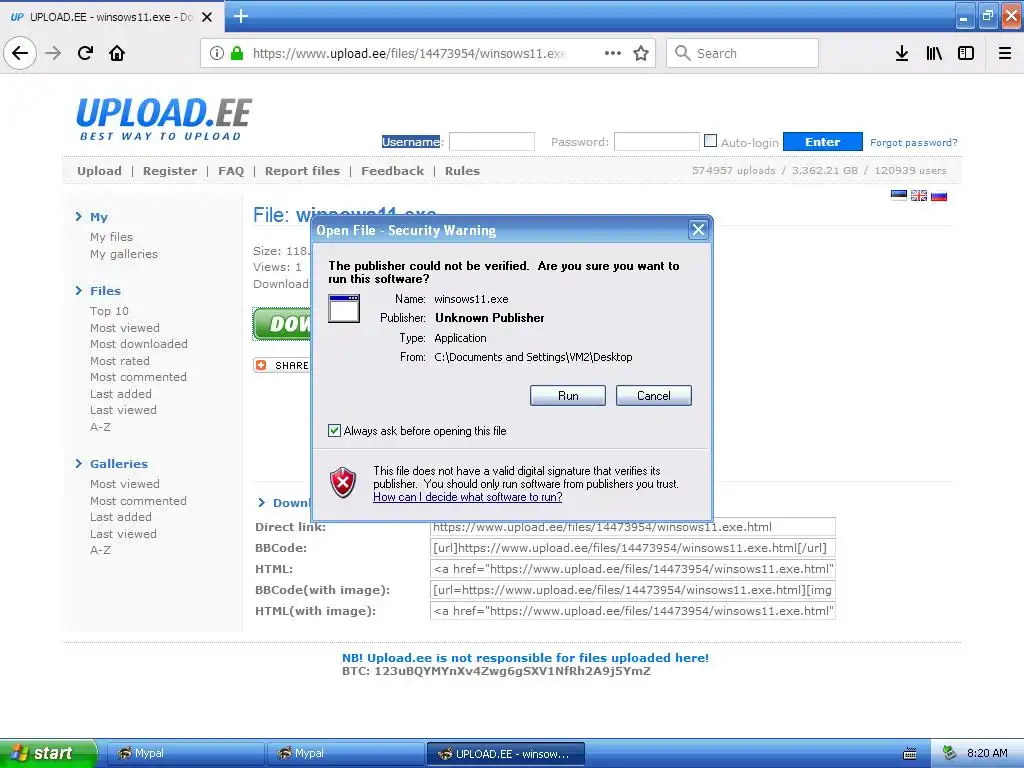1024x768 pixels.
Task: Select the BBCode(with image) field
Action: pos(633,590)
